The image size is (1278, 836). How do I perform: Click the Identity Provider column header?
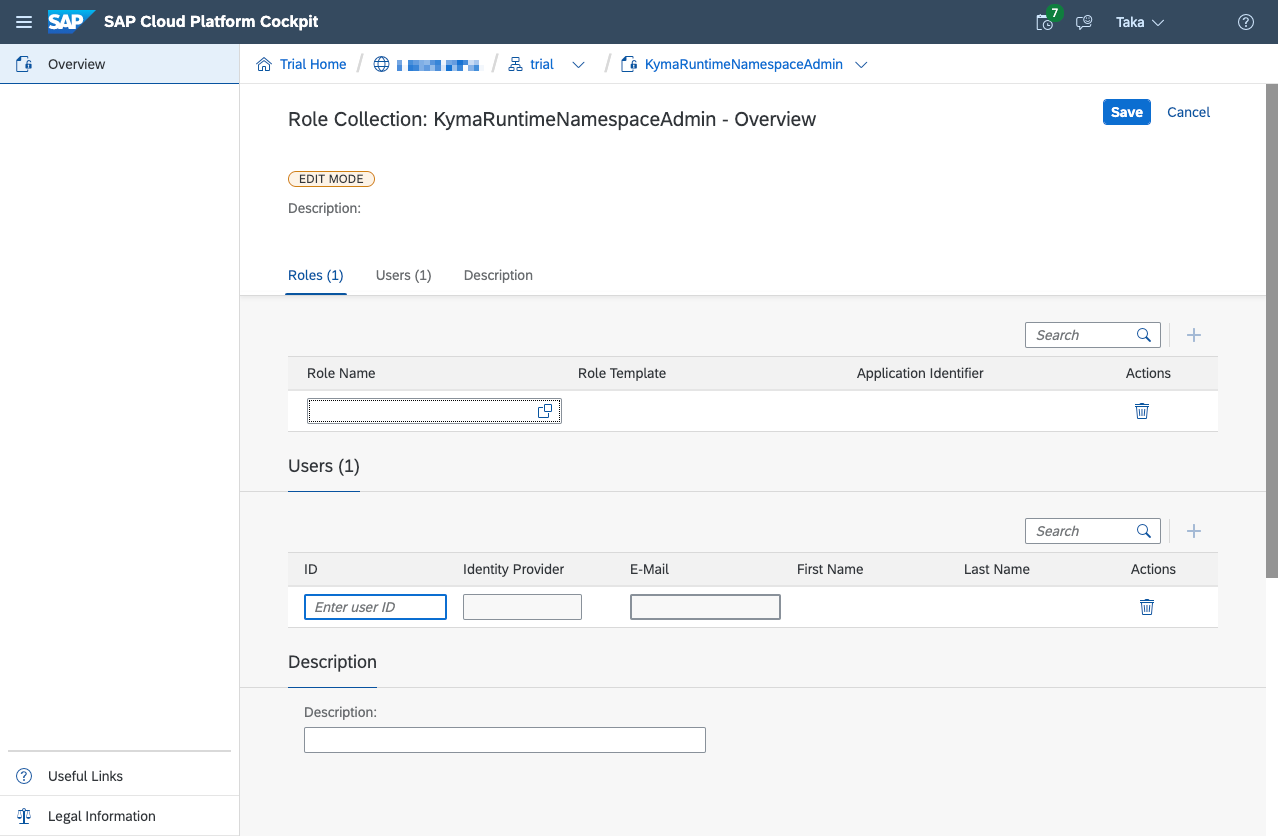[514, 569]
